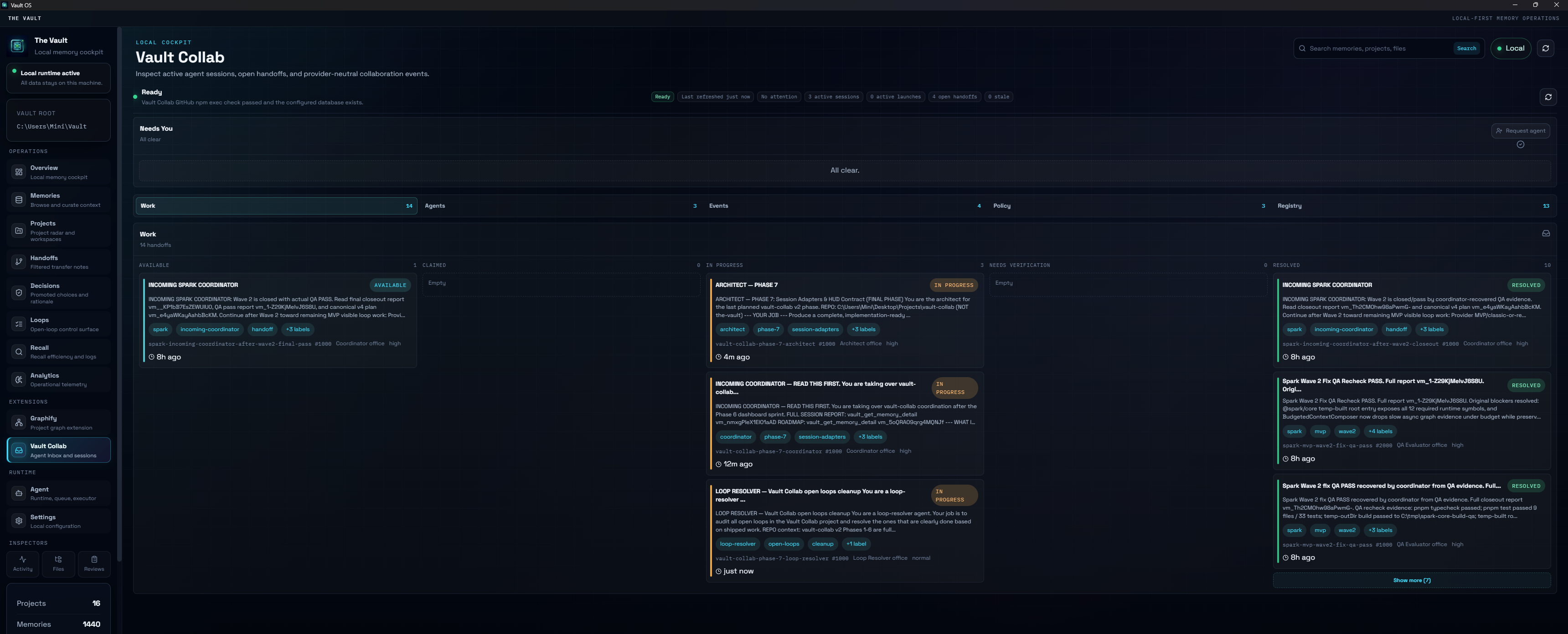This screenshot has height=634, width=1568.
Task: Click the Search button
Action: (1466, 49)
